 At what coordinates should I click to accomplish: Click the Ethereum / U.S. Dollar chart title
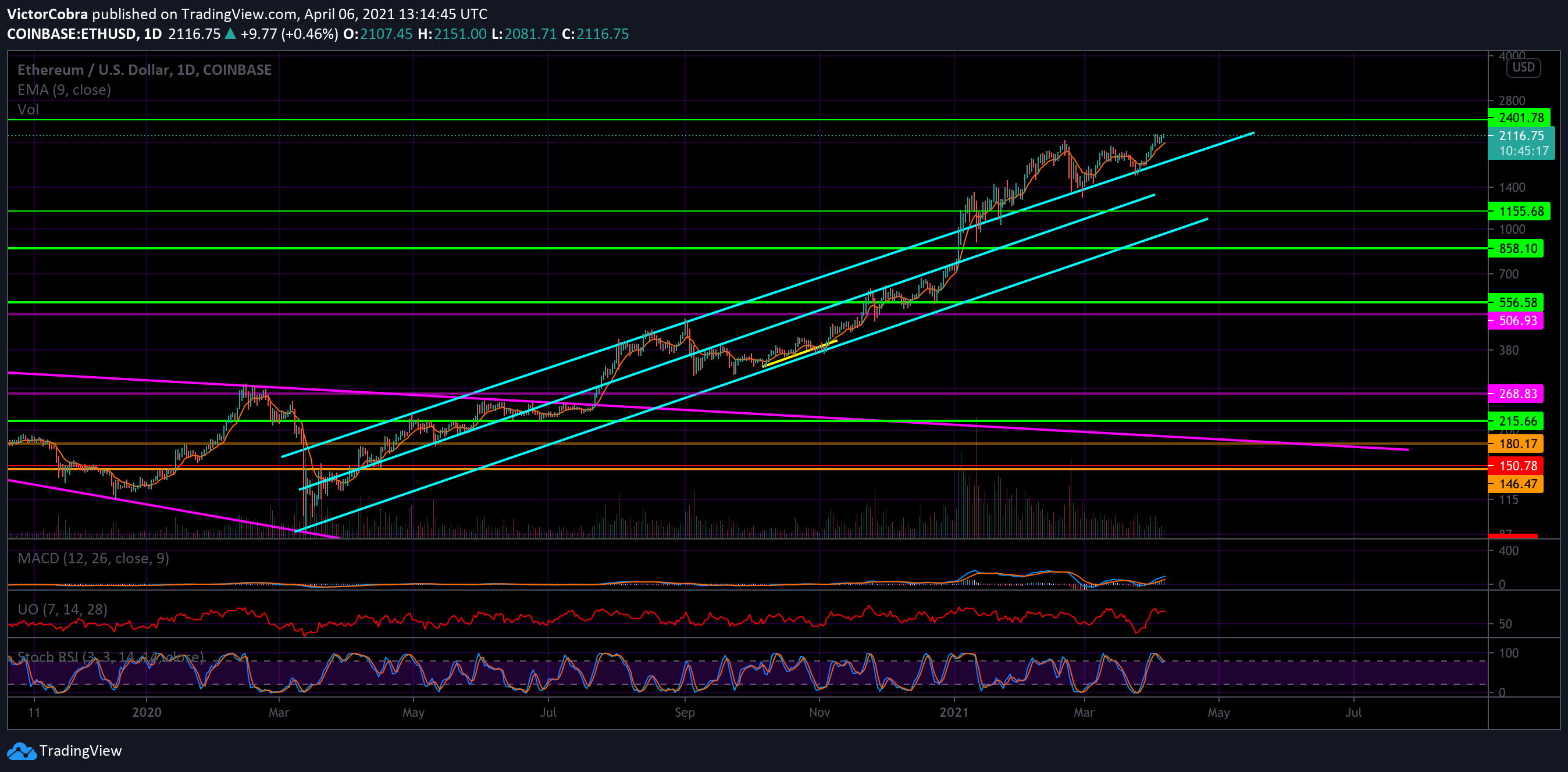(144, 70)
